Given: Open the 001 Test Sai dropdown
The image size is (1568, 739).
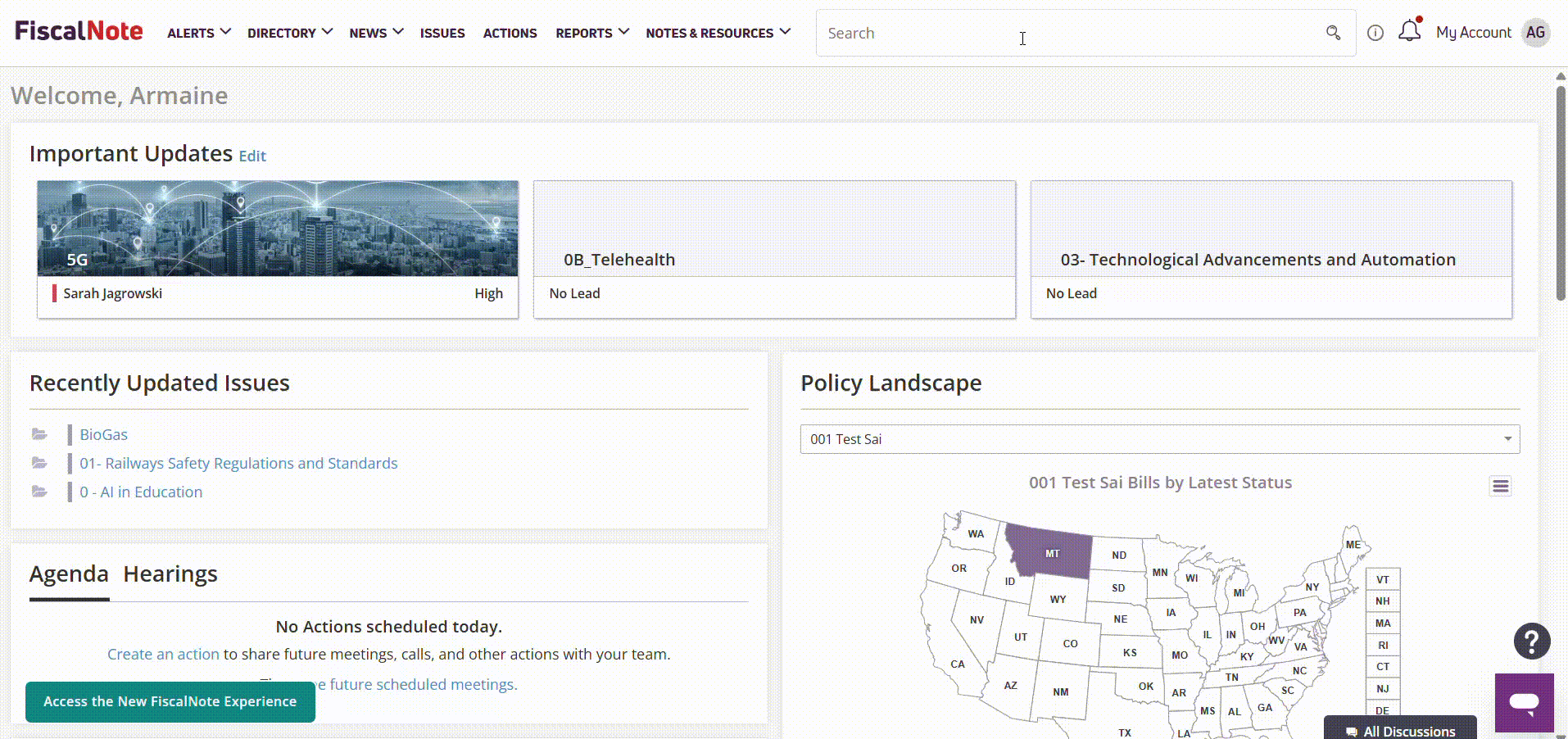Looking at the screenshot, I should point(1160,439).
